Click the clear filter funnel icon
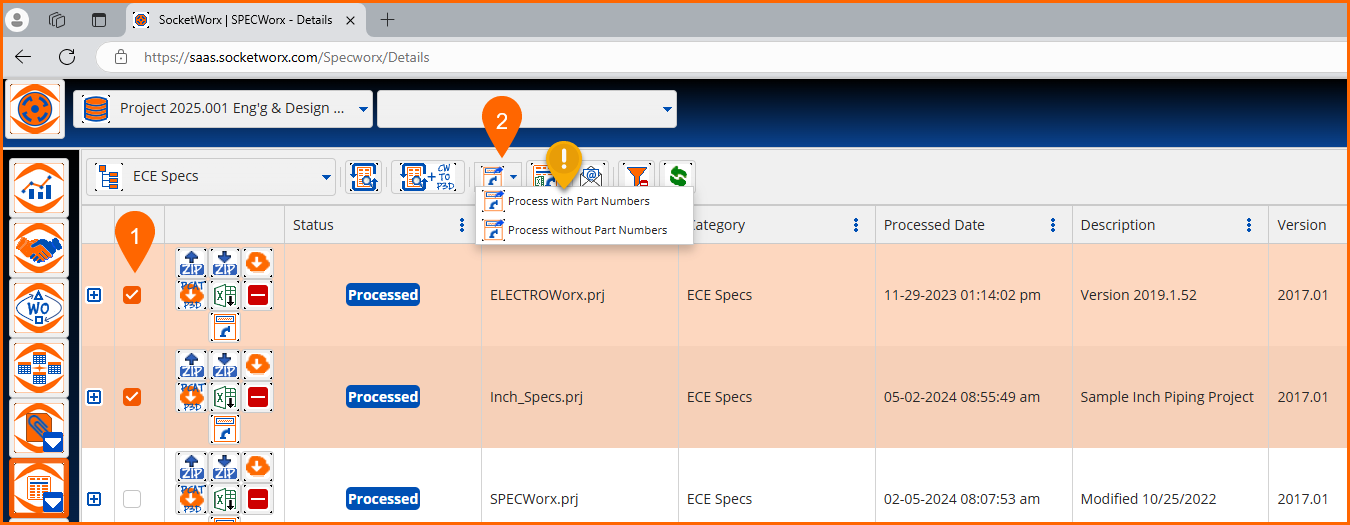The image size is (1350, 525). point(636,177)
